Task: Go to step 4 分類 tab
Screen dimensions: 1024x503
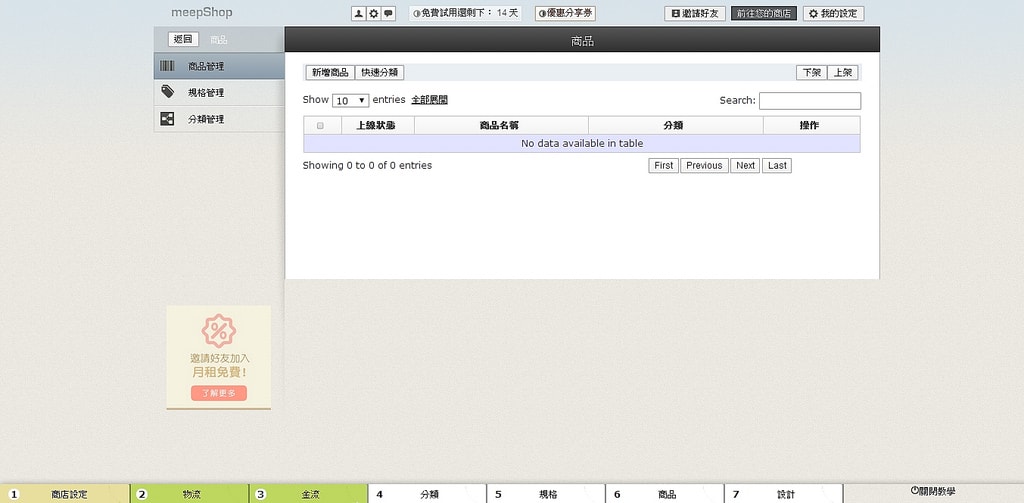Action: pyautogui.click(x=427, y=494)
